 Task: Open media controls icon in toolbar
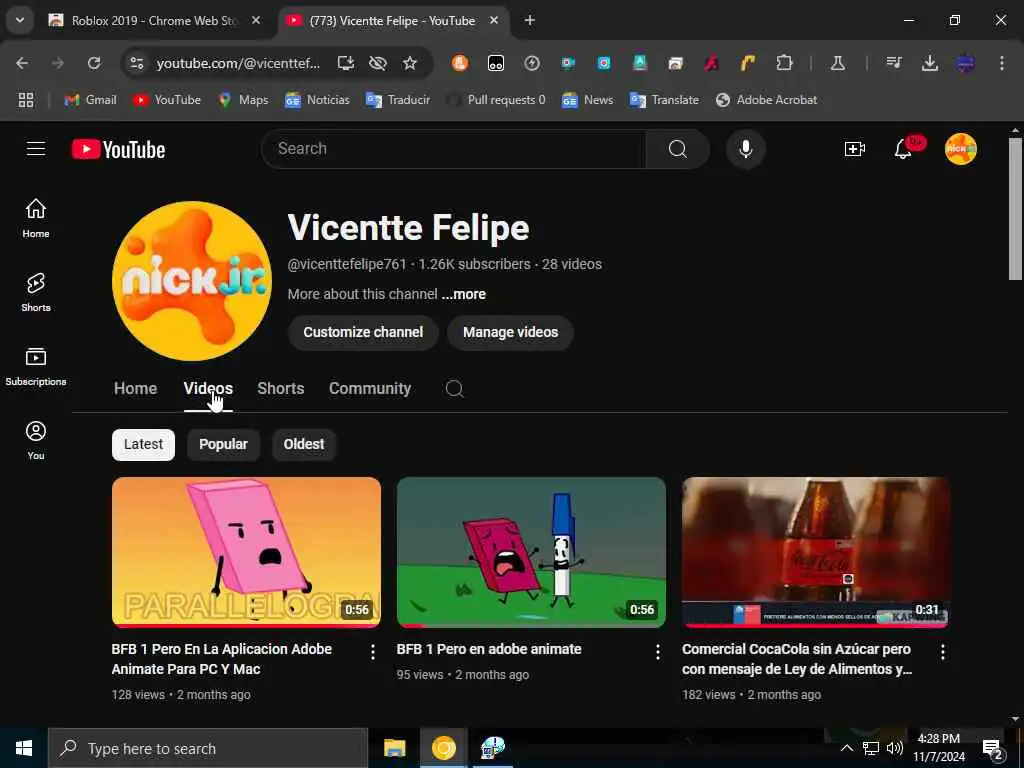coord(893,63)
